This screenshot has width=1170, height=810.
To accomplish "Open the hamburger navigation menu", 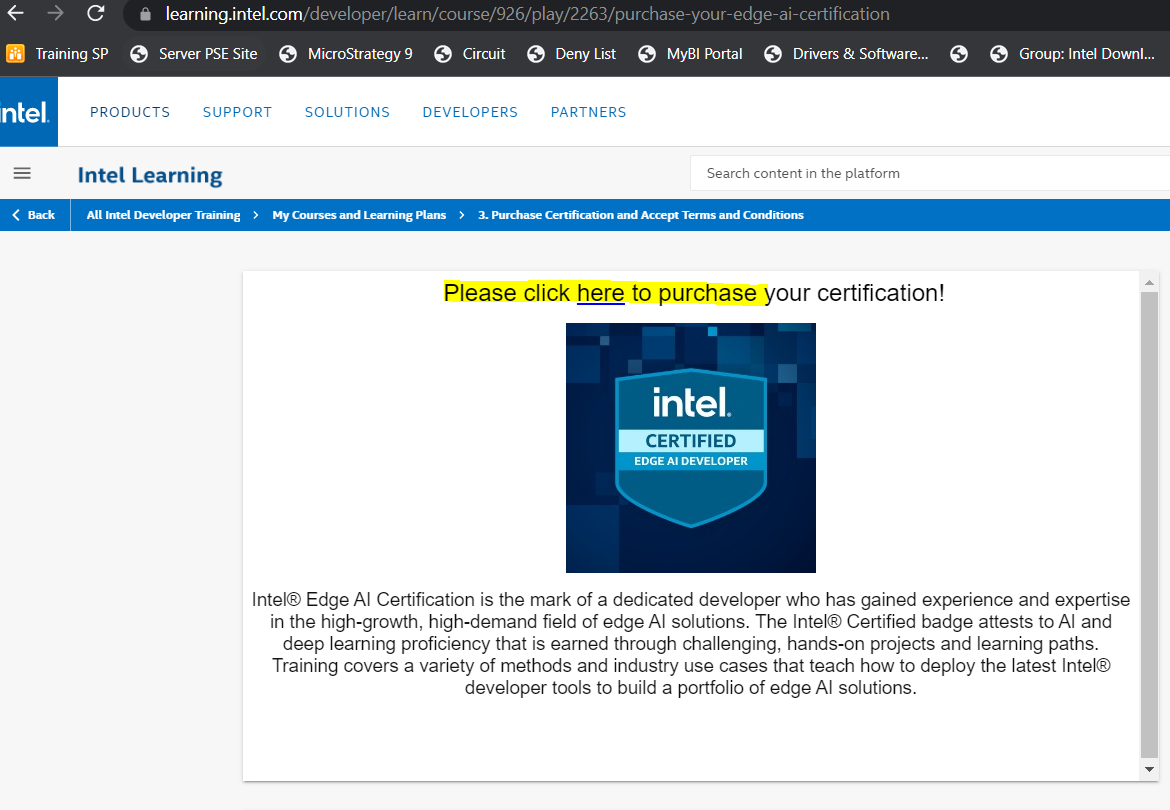I will click(22, 172).
